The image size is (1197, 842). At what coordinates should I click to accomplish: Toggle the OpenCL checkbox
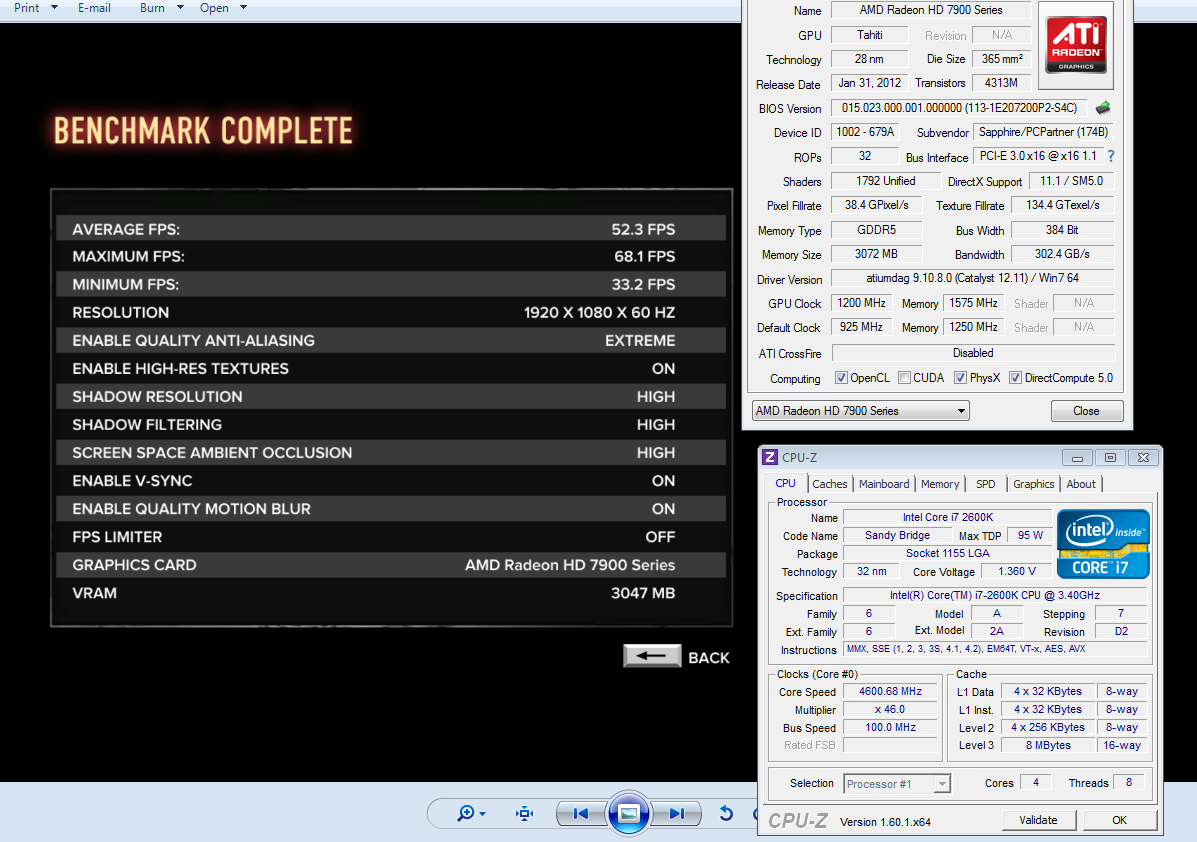click(x=841, y=378)
